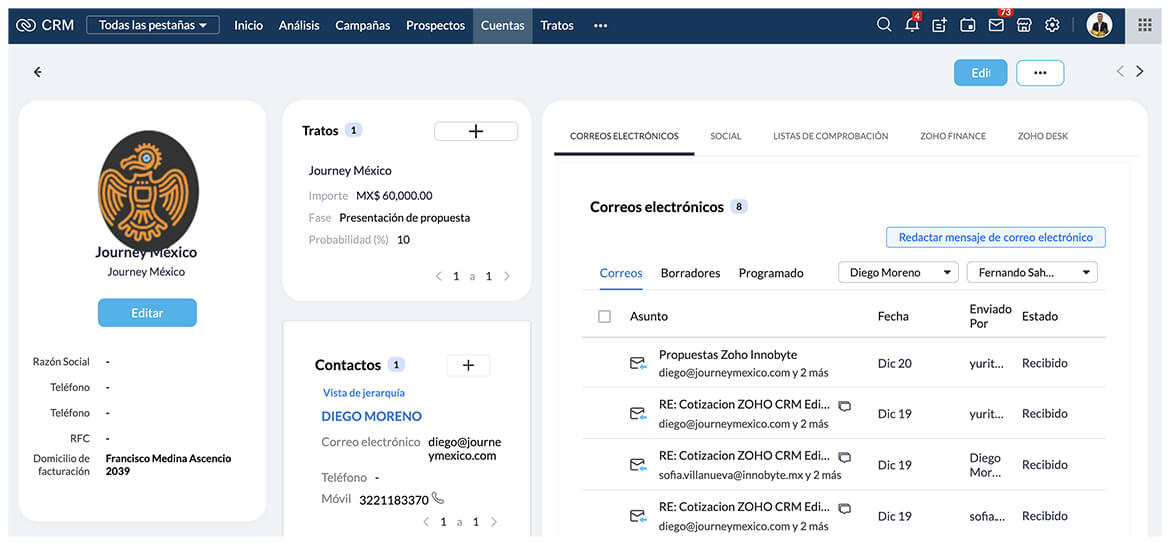Open the apps grid launcher icon
1170x545 pixels.
pos(1145,25)
